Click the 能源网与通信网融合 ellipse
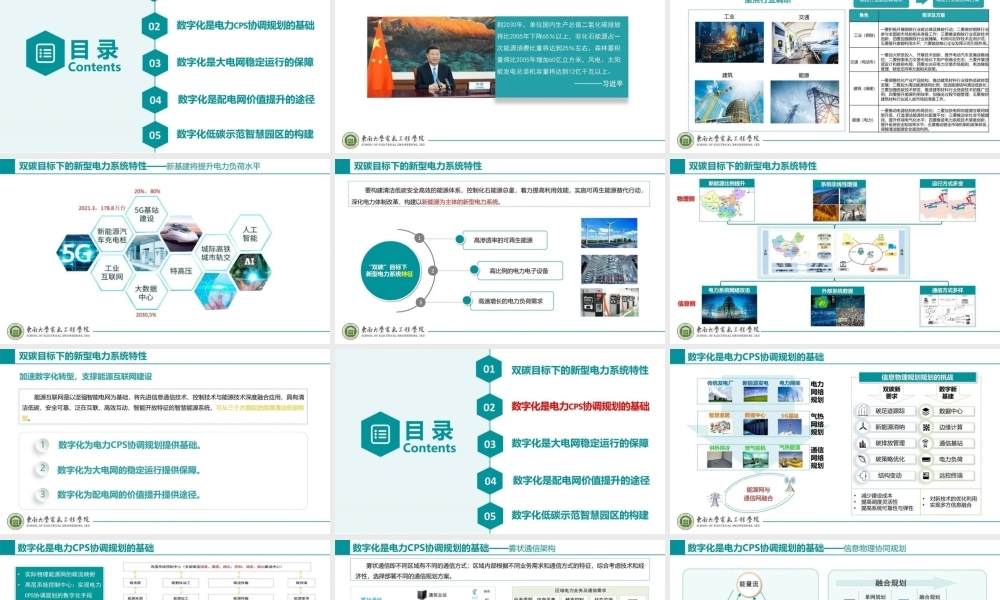 pyautogui.click(x=758, y=494)
